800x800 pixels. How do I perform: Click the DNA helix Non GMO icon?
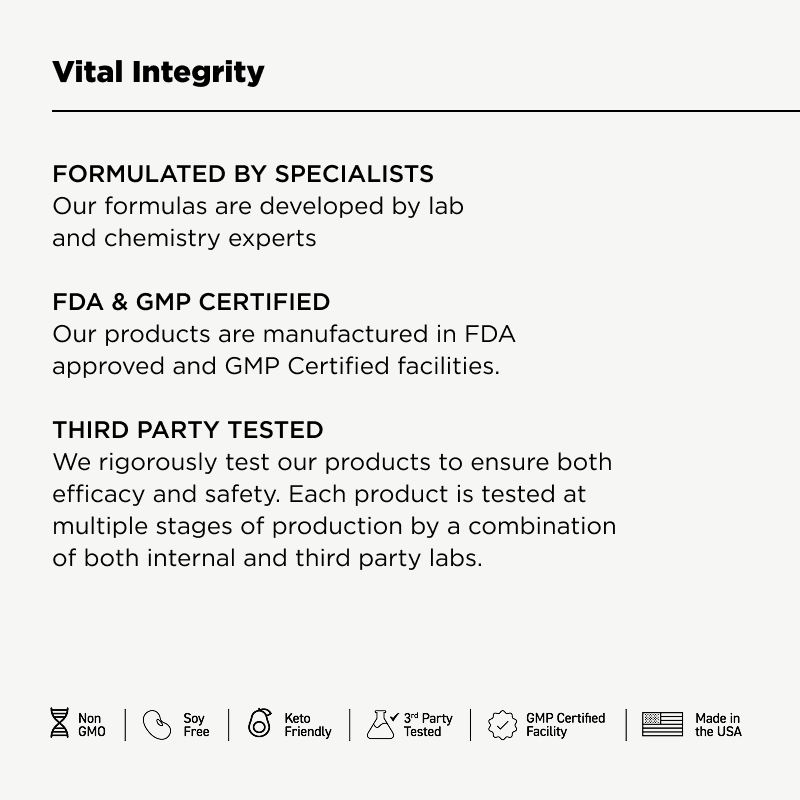pyautogui.click(x=60, y=724)
